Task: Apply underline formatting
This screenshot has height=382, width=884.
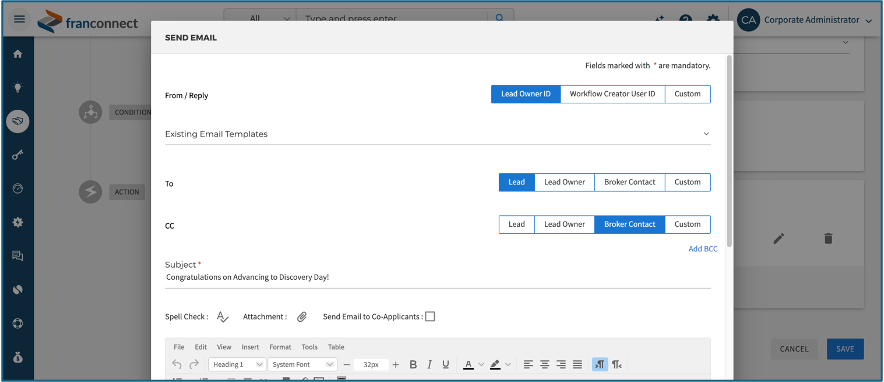Action: pos(445,365)
